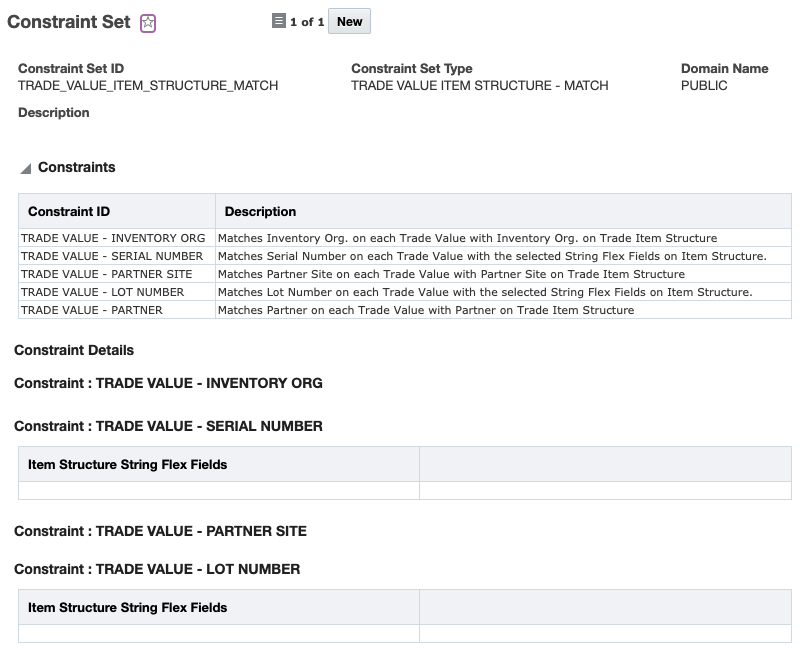Screen dimensions: 800x651
Task: Click Serial Number's Item Structure String Flex Fields header
Action: [127, 465]
